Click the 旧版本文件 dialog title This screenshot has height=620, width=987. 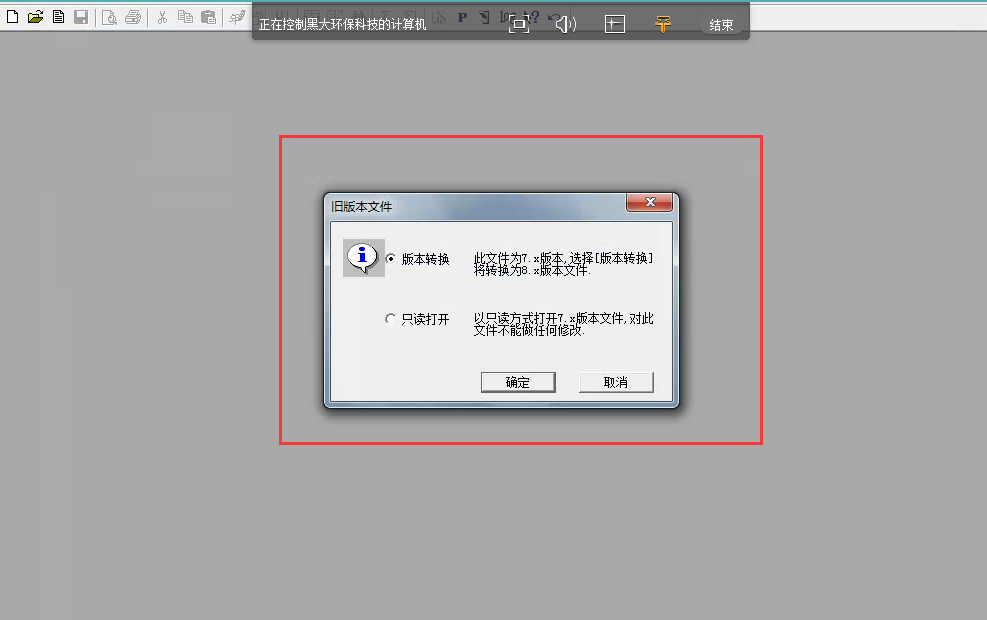361,206
